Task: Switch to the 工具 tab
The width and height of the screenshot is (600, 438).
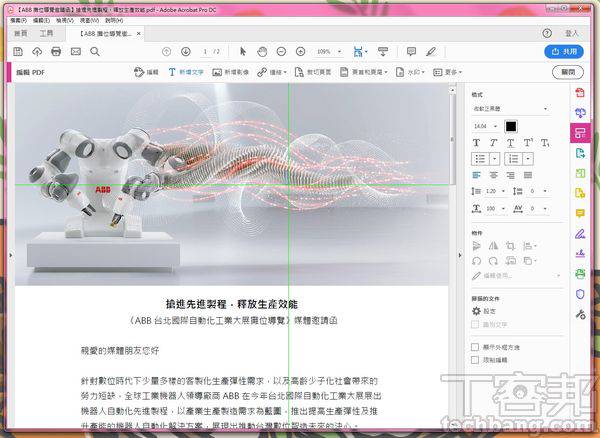Action: (46, 33)
